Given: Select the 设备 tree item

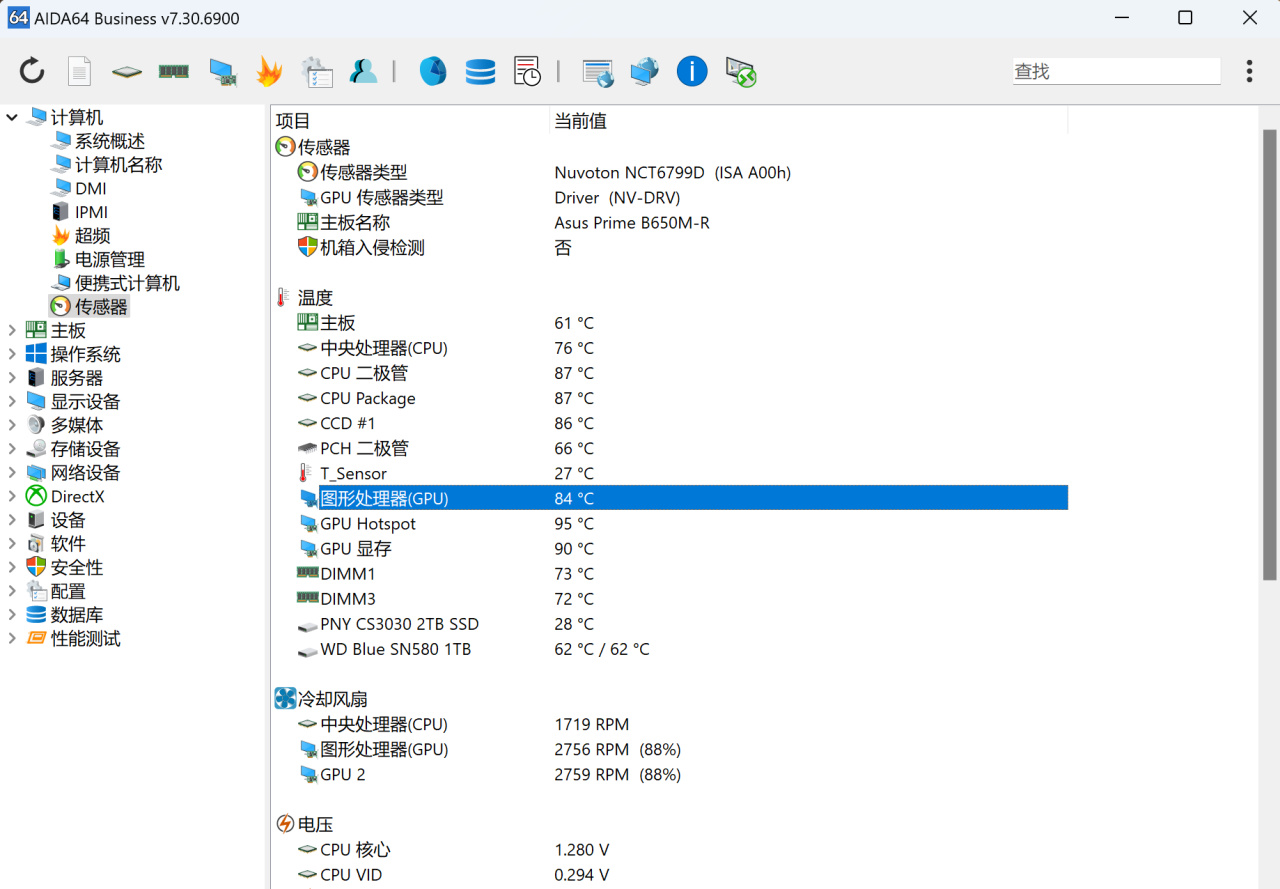Looking at the screenshot, I should [x=68, y=520].
